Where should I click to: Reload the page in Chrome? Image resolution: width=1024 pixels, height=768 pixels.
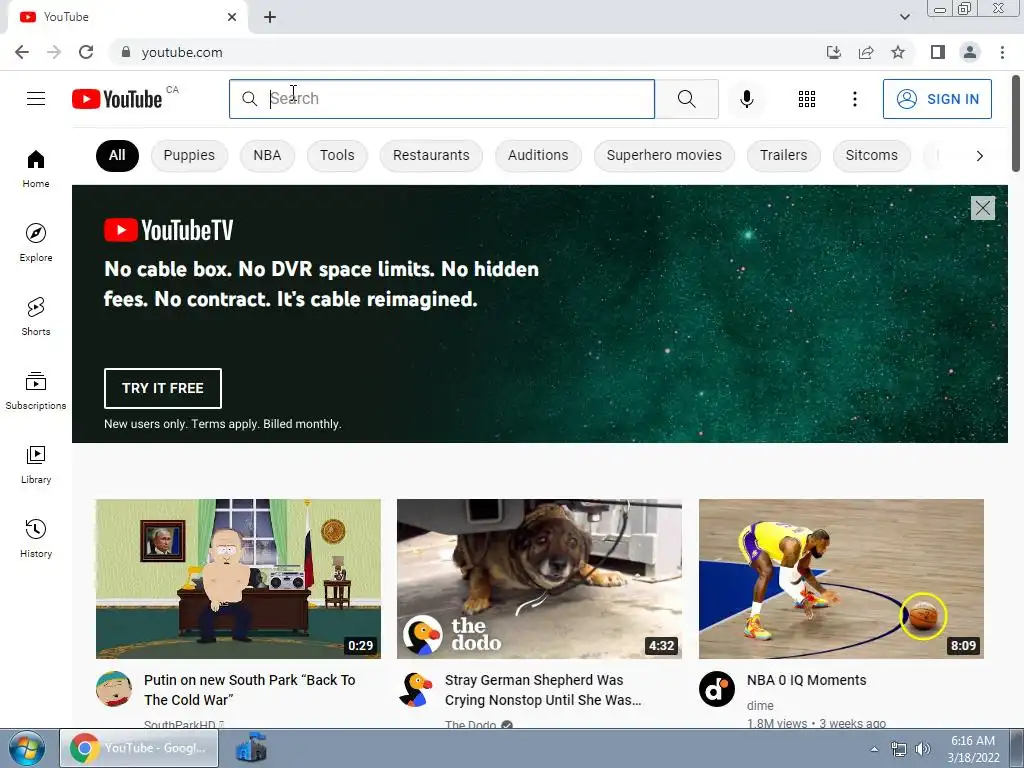point(86,52)
